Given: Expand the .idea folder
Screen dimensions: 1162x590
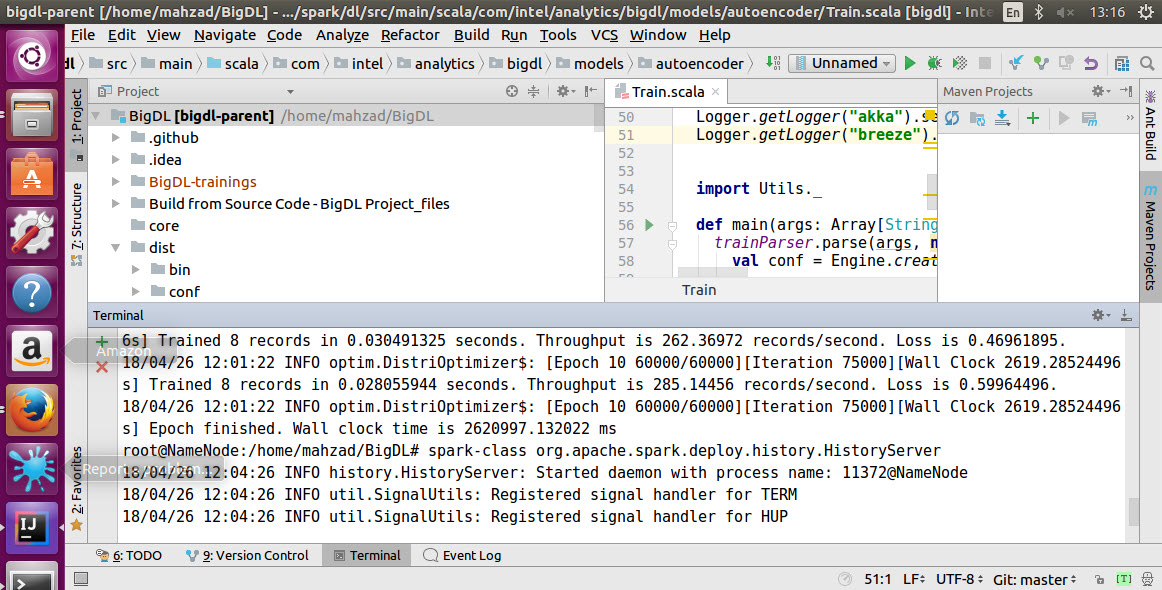Looking at the screenshot, I should [x=116, y=159].
